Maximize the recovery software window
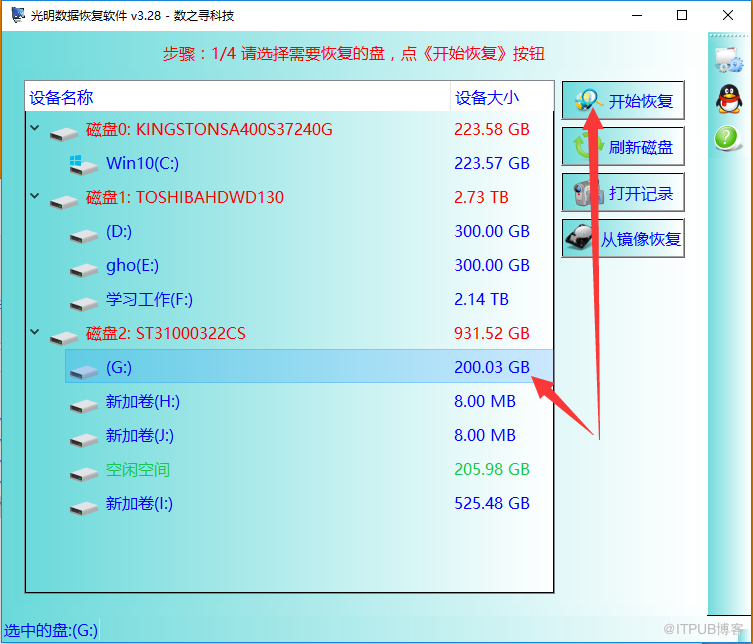Viewport: 753px width, 644px height. coord(681,15)
